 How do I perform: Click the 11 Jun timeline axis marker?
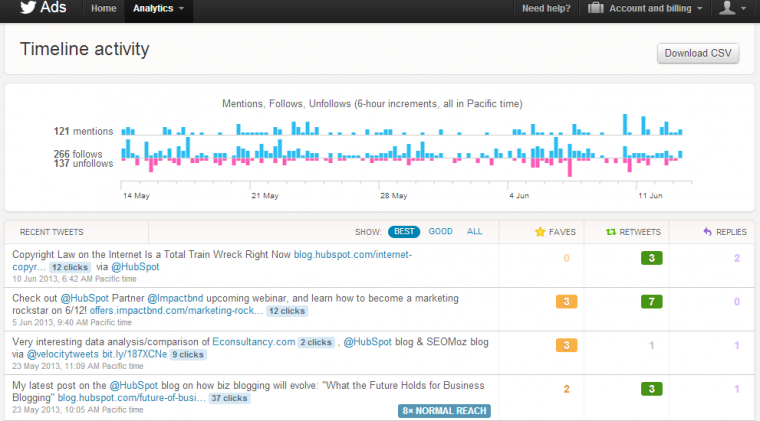pos(650,196)
